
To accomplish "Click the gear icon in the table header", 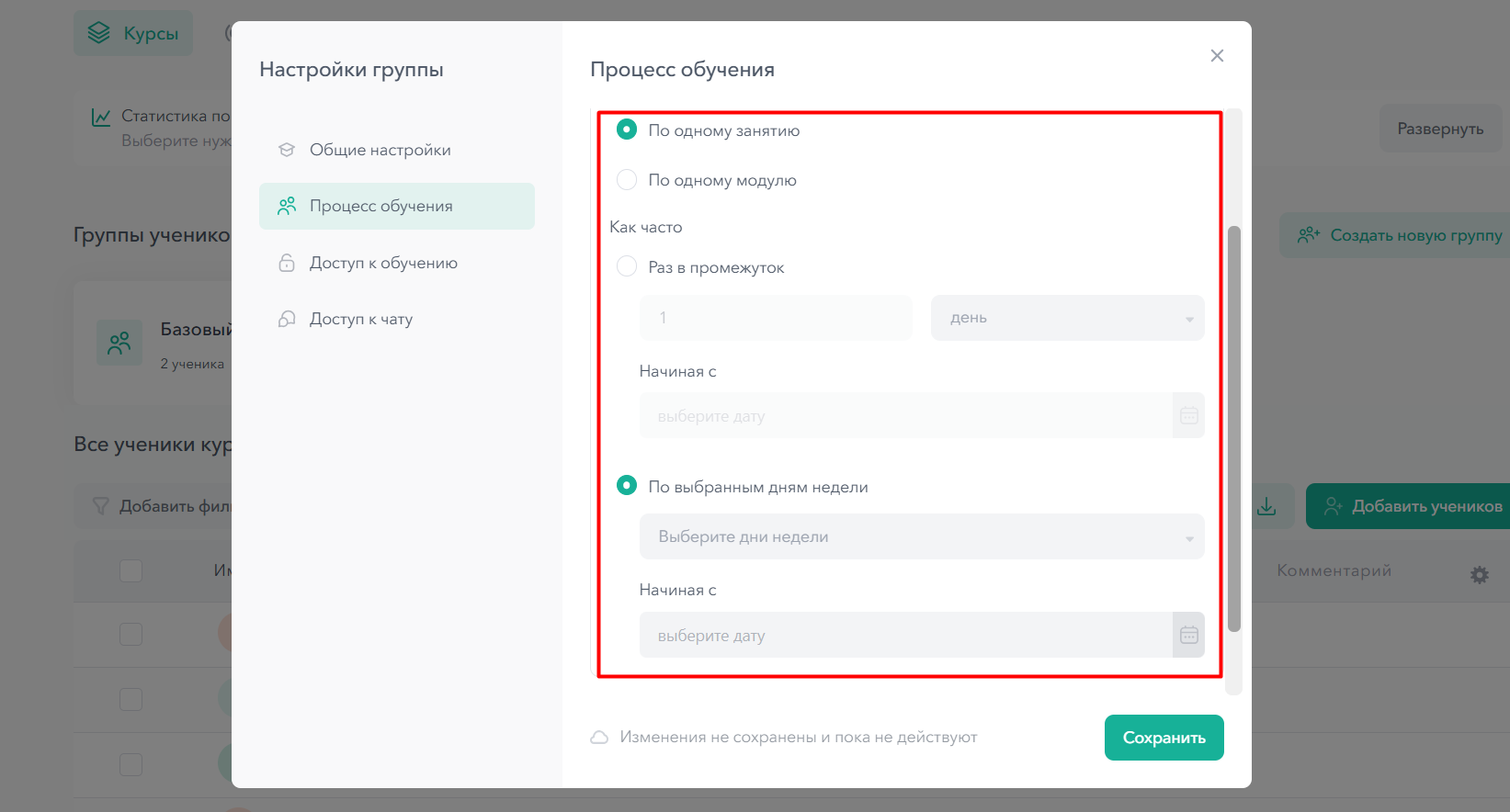I will [x=1479, y=574].
